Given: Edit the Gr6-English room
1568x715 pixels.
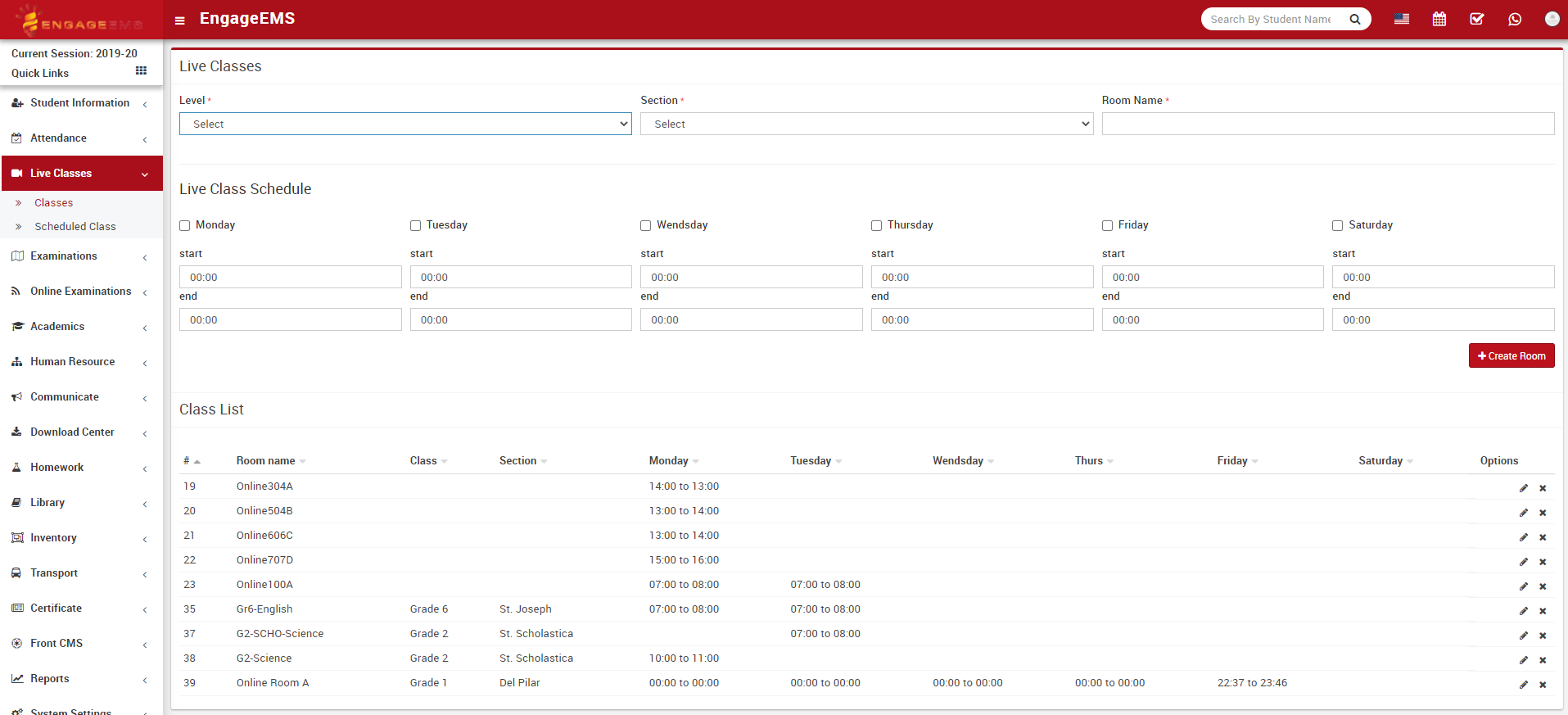Looking at the screenshot, I should point(1524,611).
